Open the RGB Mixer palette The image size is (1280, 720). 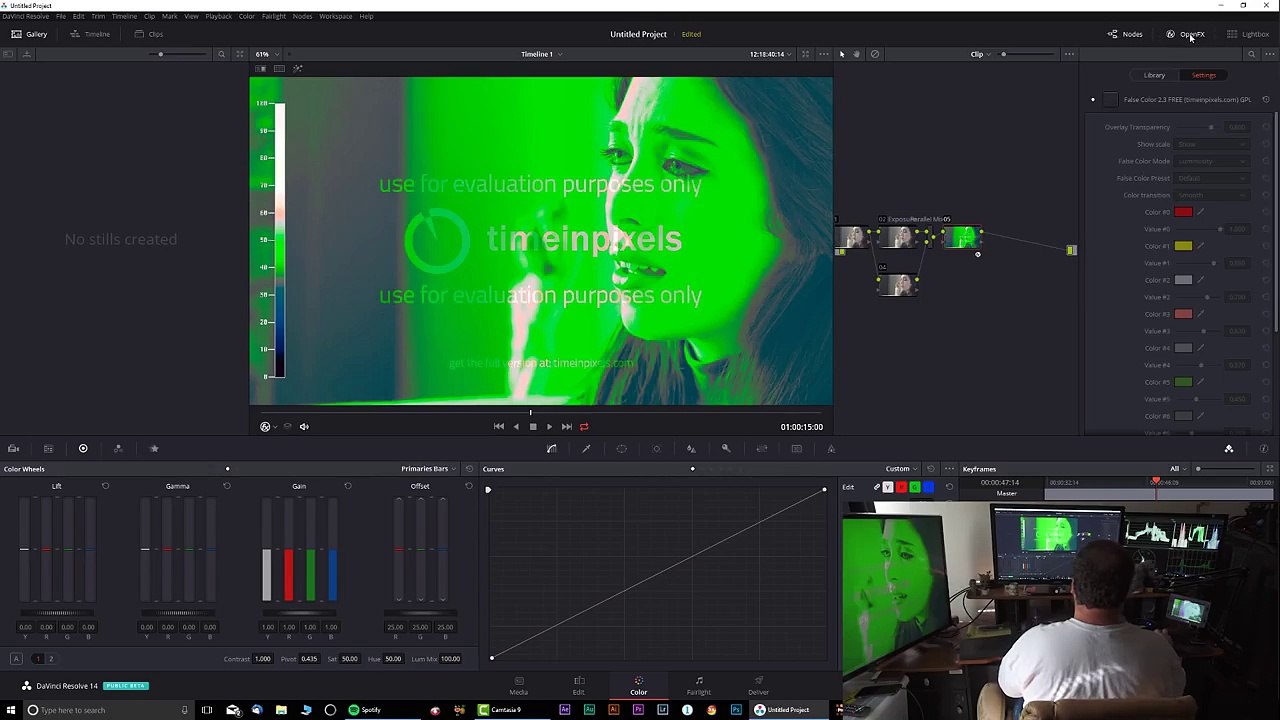118,449
